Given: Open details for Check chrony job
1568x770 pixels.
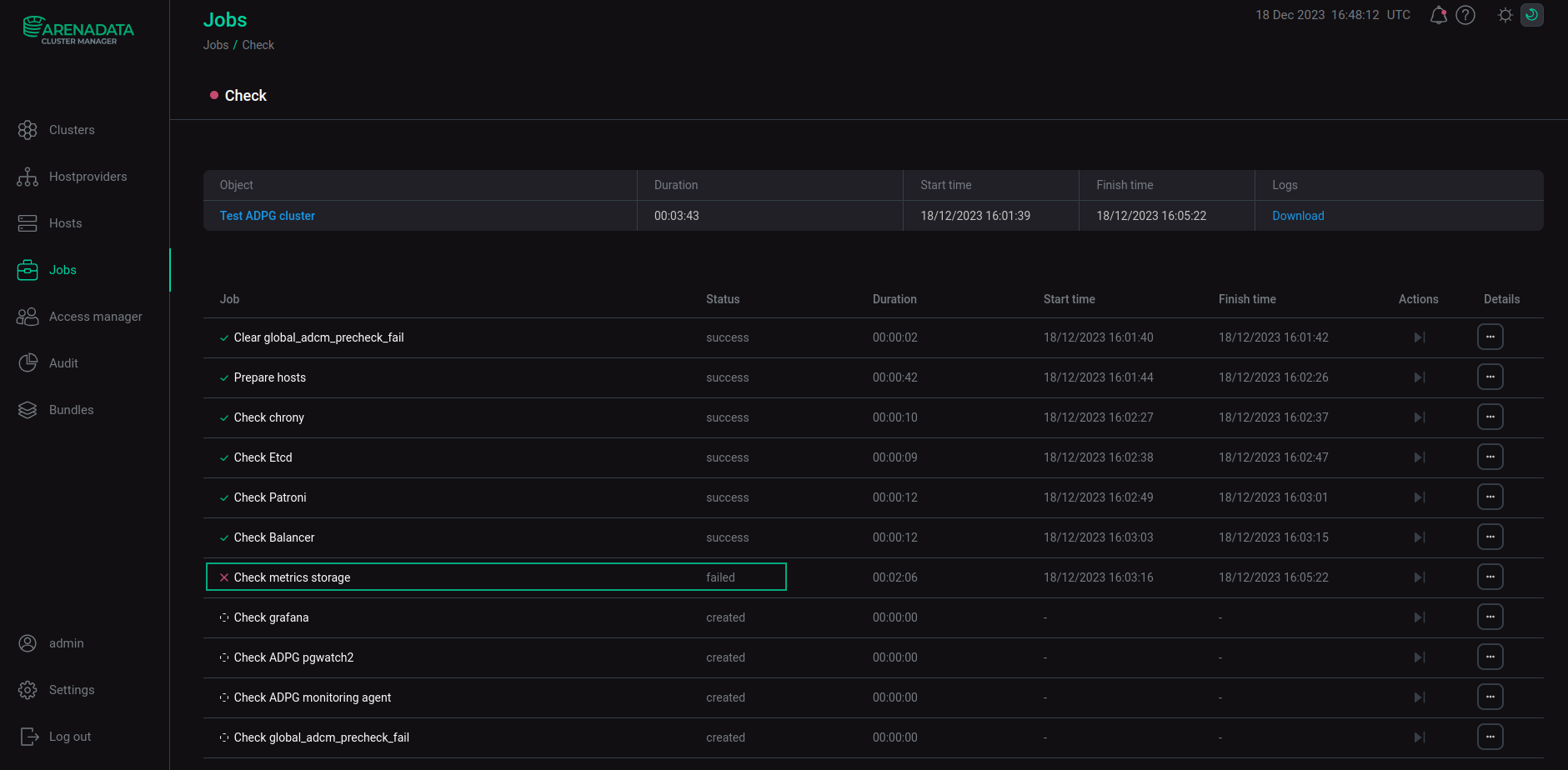Looking at the screenshot, I should point(1490,417).
